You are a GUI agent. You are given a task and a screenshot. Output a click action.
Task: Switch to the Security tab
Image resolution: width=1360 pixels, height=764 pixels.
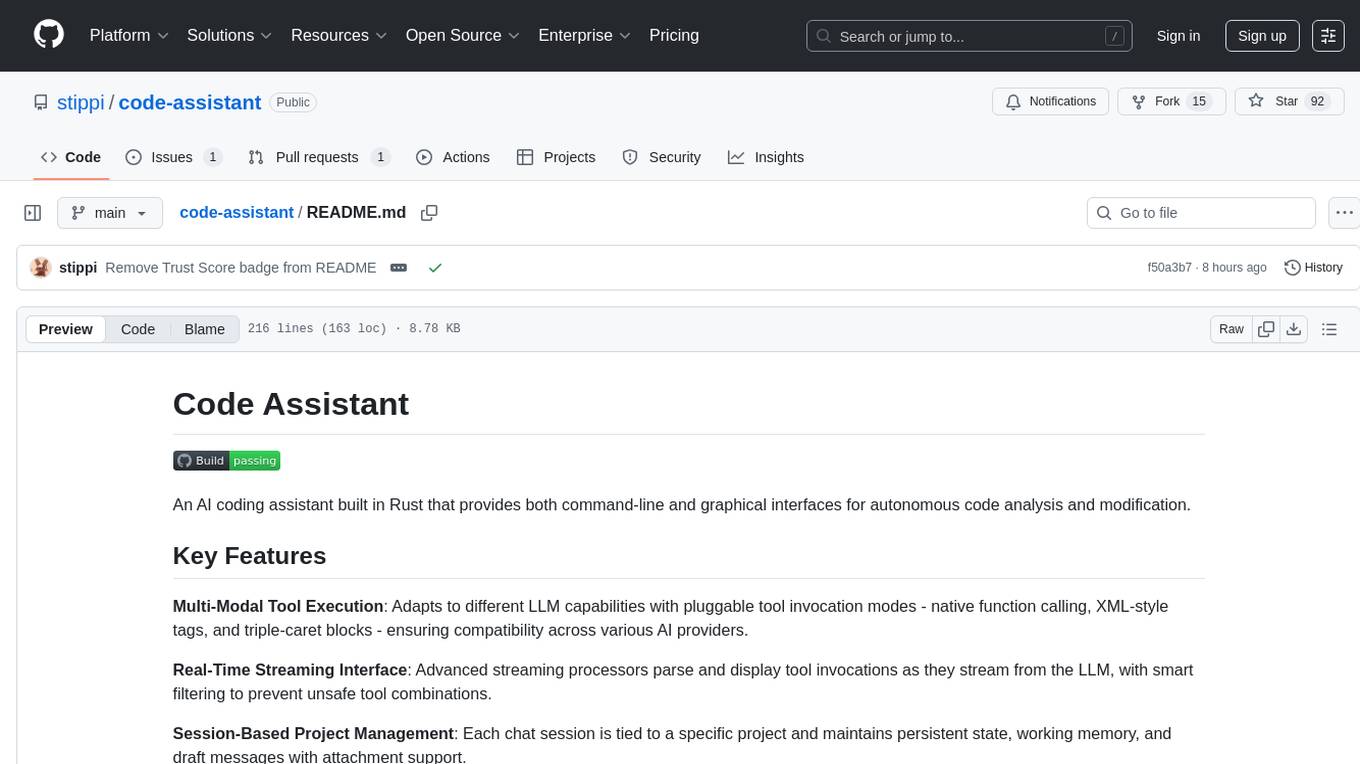661,157
